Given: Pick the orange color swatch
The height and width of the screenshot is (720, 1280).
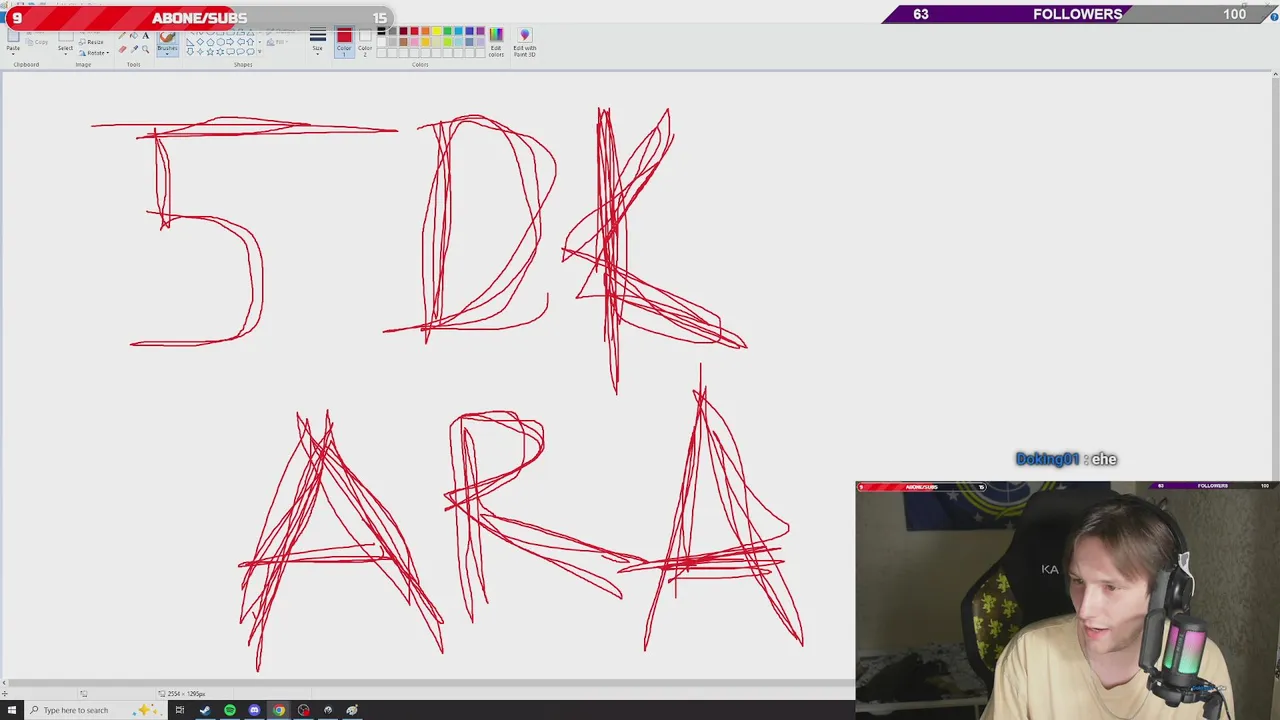Looking at the screenshot, I should pos(425,31).
